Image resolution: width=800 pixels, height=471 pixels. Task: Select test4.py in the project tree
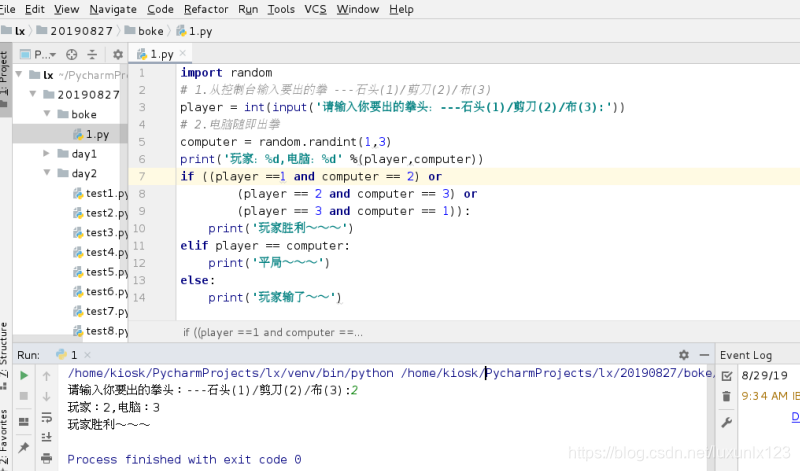[x=101, y=252]
